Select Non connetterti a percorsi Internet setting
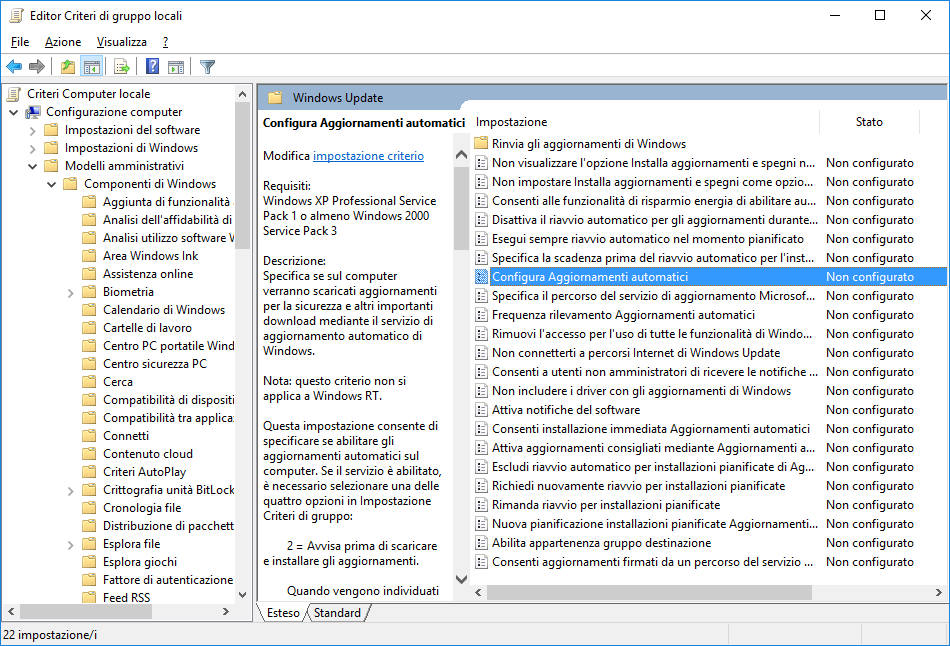 tap(636, 353)
